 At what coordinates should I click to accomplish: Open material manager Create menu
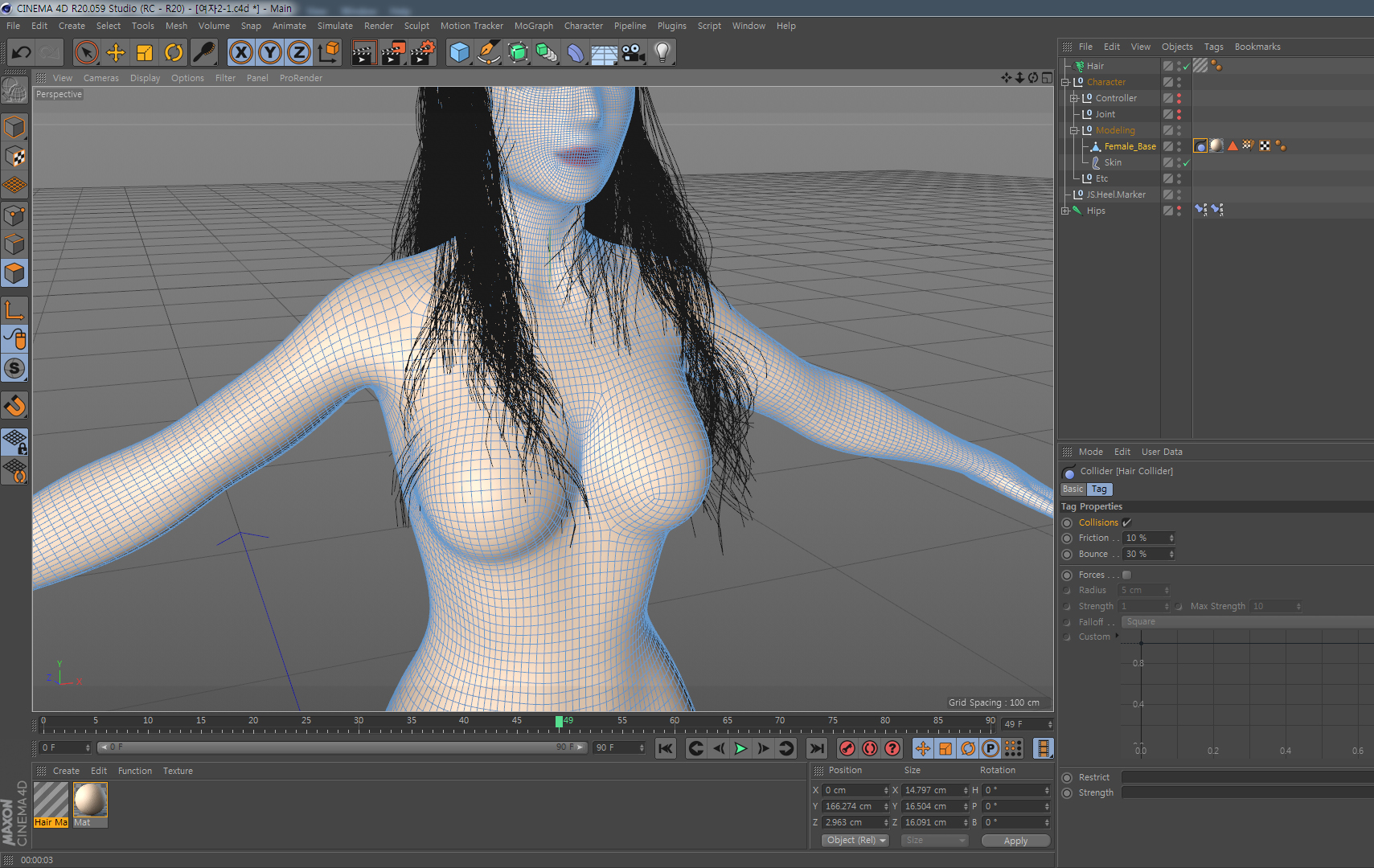pos(67,771)
